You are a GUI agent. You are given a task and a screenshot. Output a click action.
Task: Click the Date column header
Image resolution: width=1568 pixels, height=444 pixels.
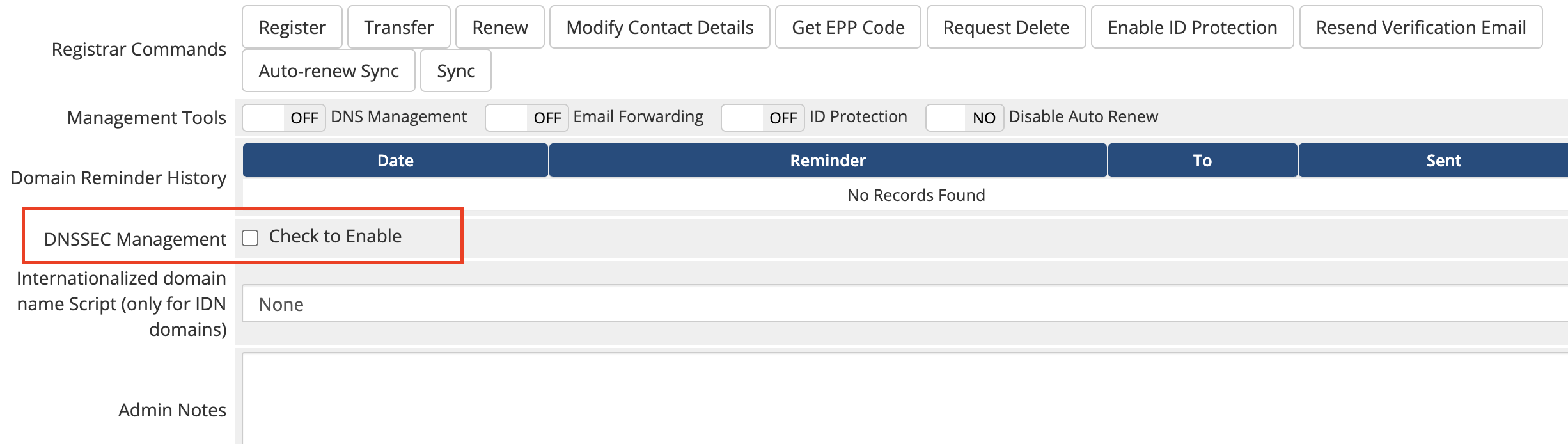[395, 161]
